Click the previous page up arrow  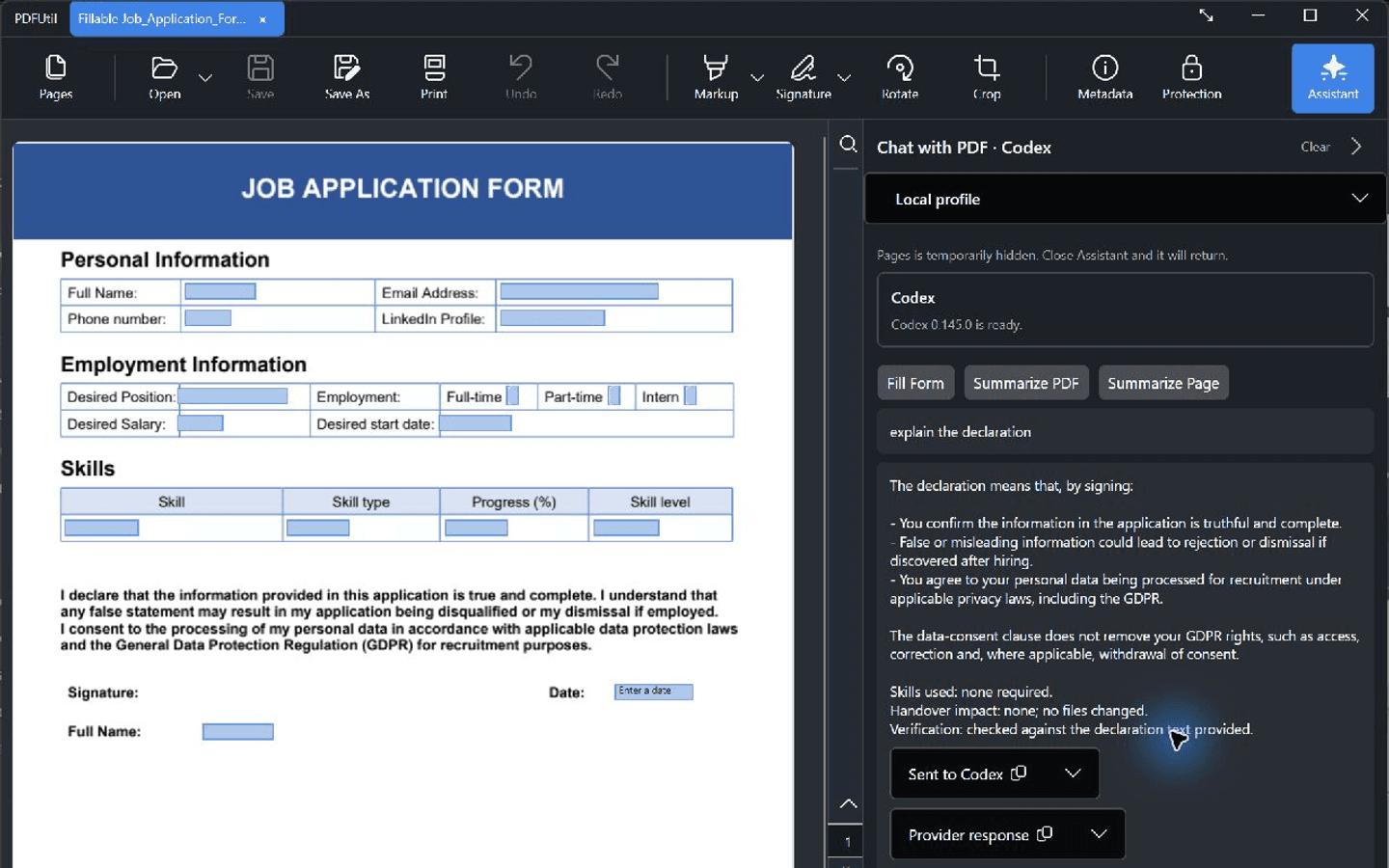848,803
